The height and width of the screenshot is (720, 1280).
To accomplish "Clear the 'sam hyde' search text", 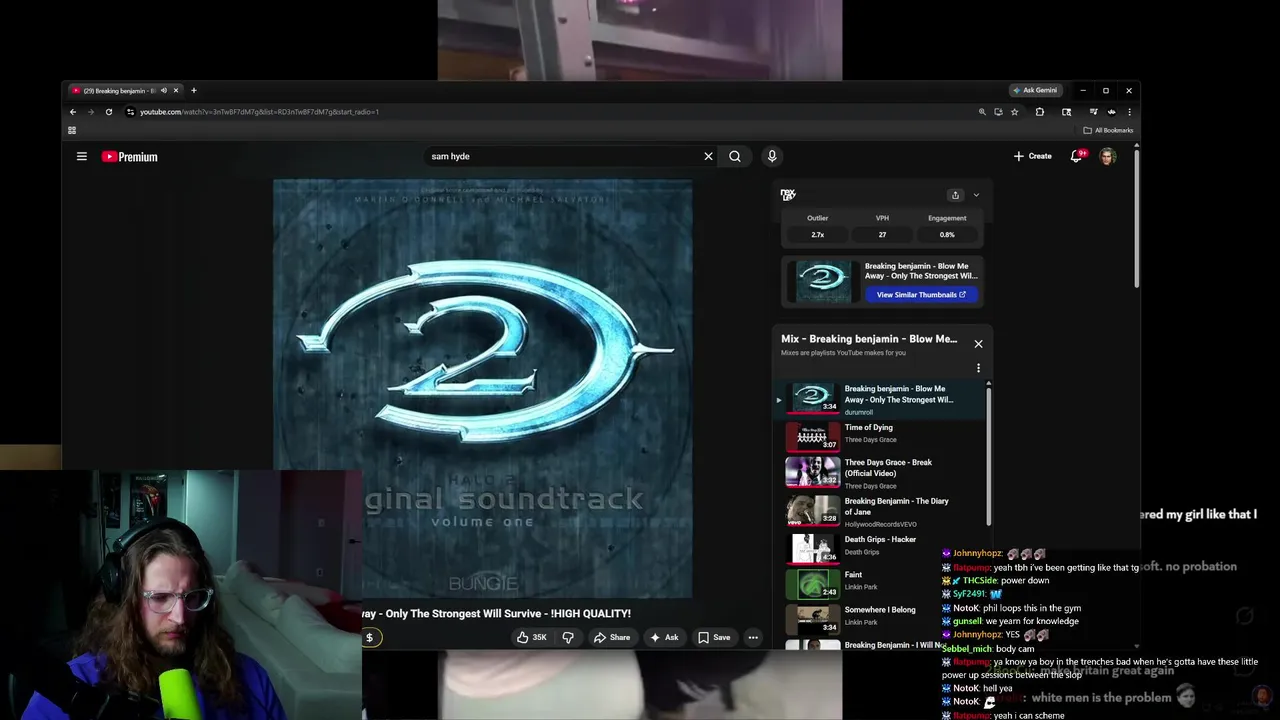I will [708, 156].
